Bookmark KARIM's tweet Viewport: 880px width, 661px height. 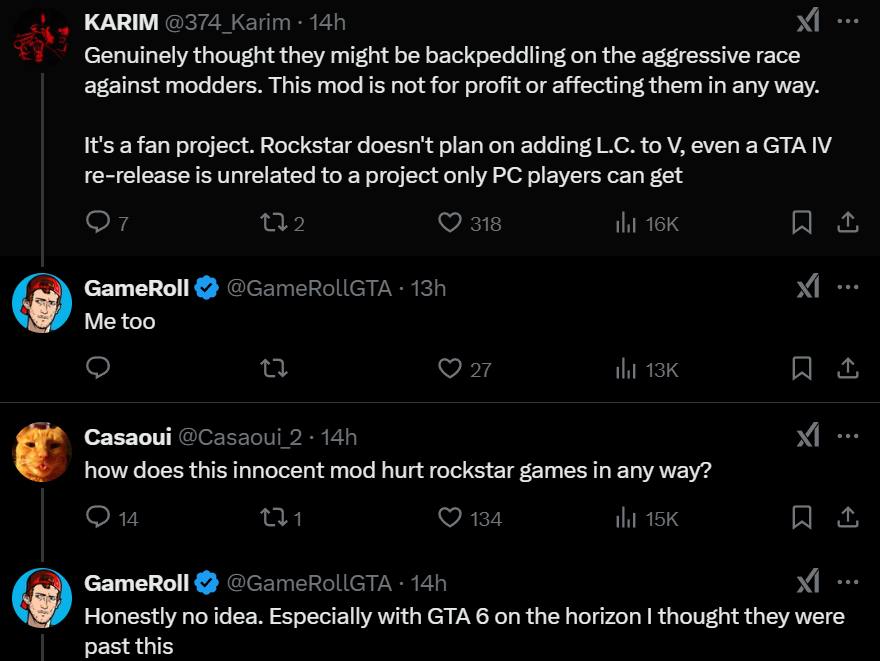(x=801, y=223)
